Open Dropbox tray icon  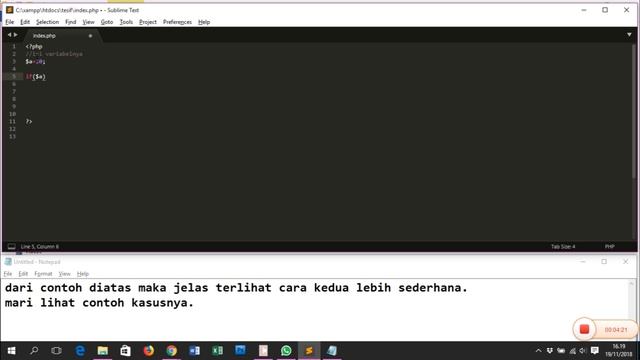coord(549,351)
